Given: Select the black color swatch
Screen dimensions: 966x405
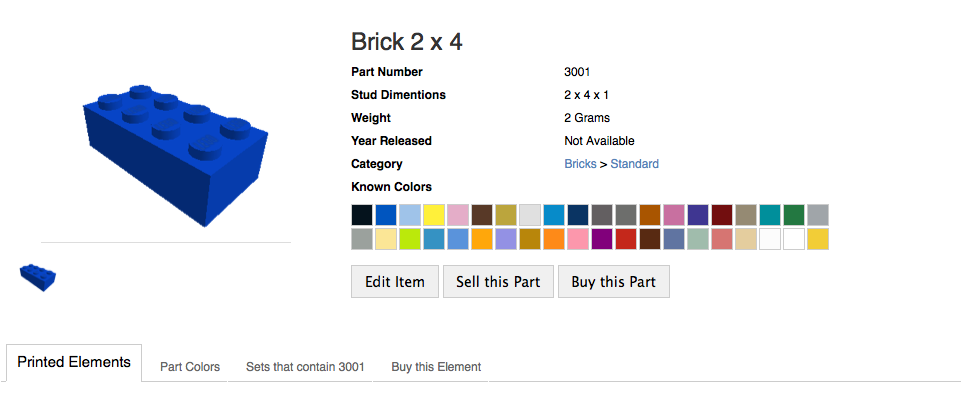Looking at the screenshot, I should [362, 215].
